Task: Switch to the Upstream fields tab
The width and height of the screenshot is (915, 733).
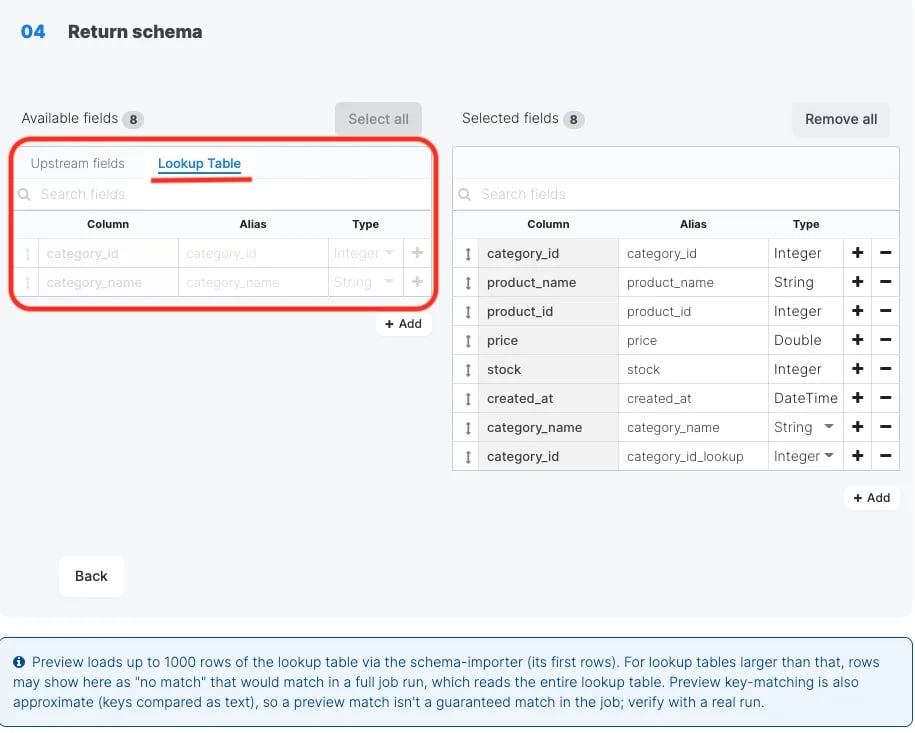Action: click(x=78, y=163)
